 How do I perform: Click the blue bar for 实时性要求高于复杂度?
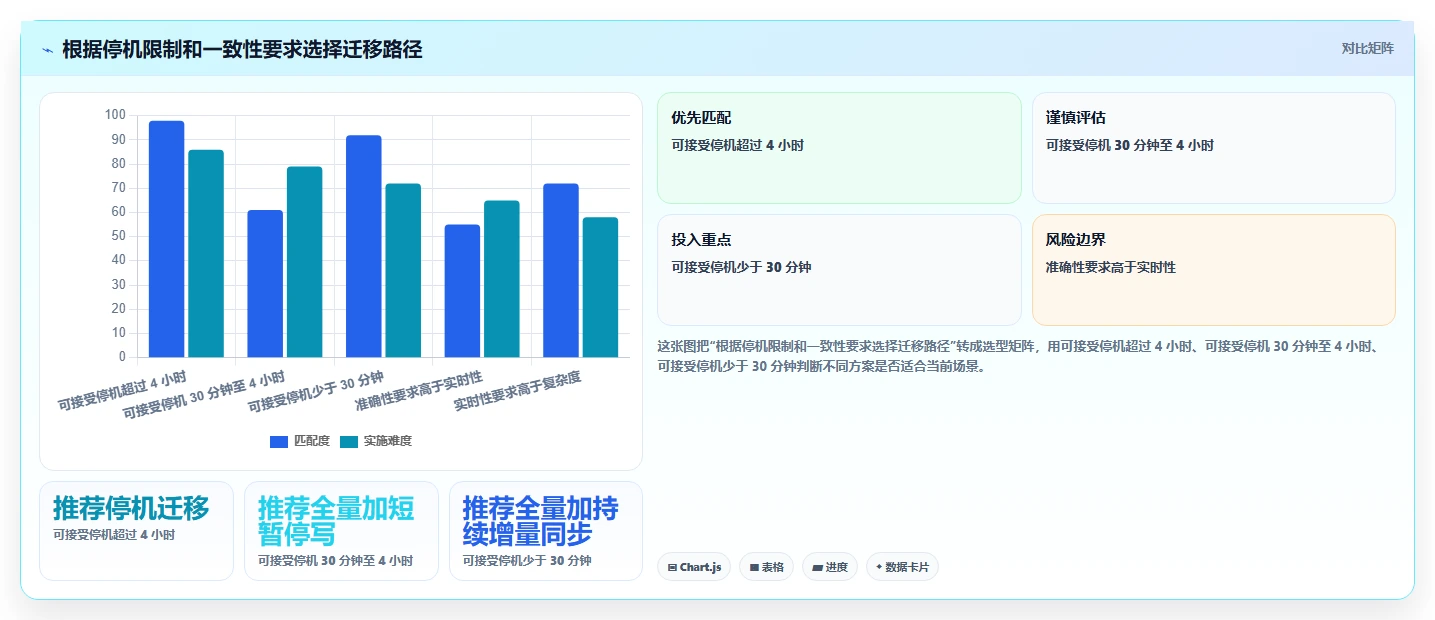point(561,270)
